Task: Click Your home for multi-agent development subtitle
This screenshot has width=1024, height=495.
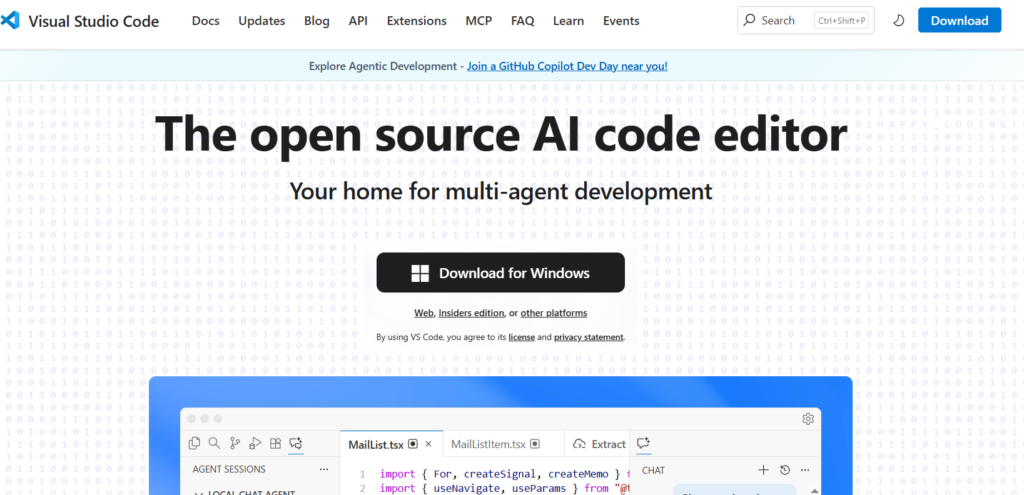Action: (501, 191)
